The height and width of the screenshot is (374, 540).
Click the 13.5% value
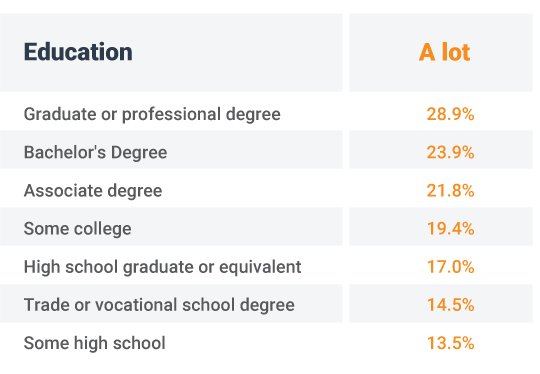[450, 343]
